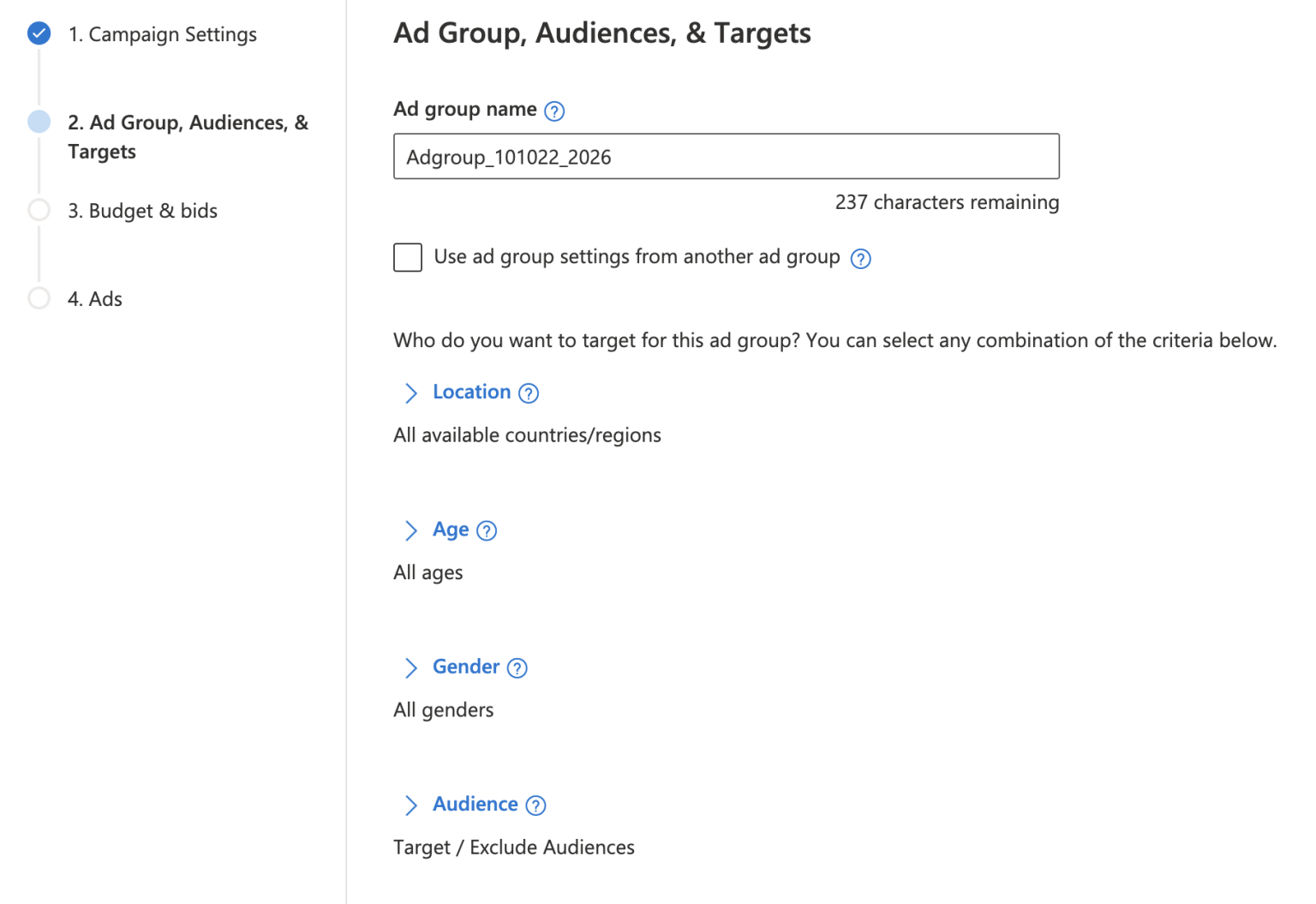Go to step 4. Ads
1316x904 pixels.
(94, 299)
